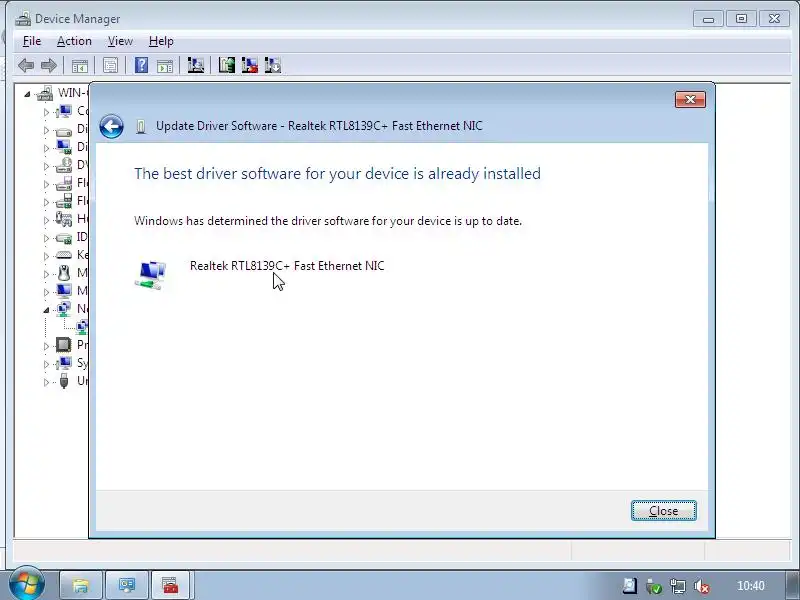
Task: Click the network adapter icon beside Realtek RTL8139C+ in the dialog
Action: tap(151, 274)
